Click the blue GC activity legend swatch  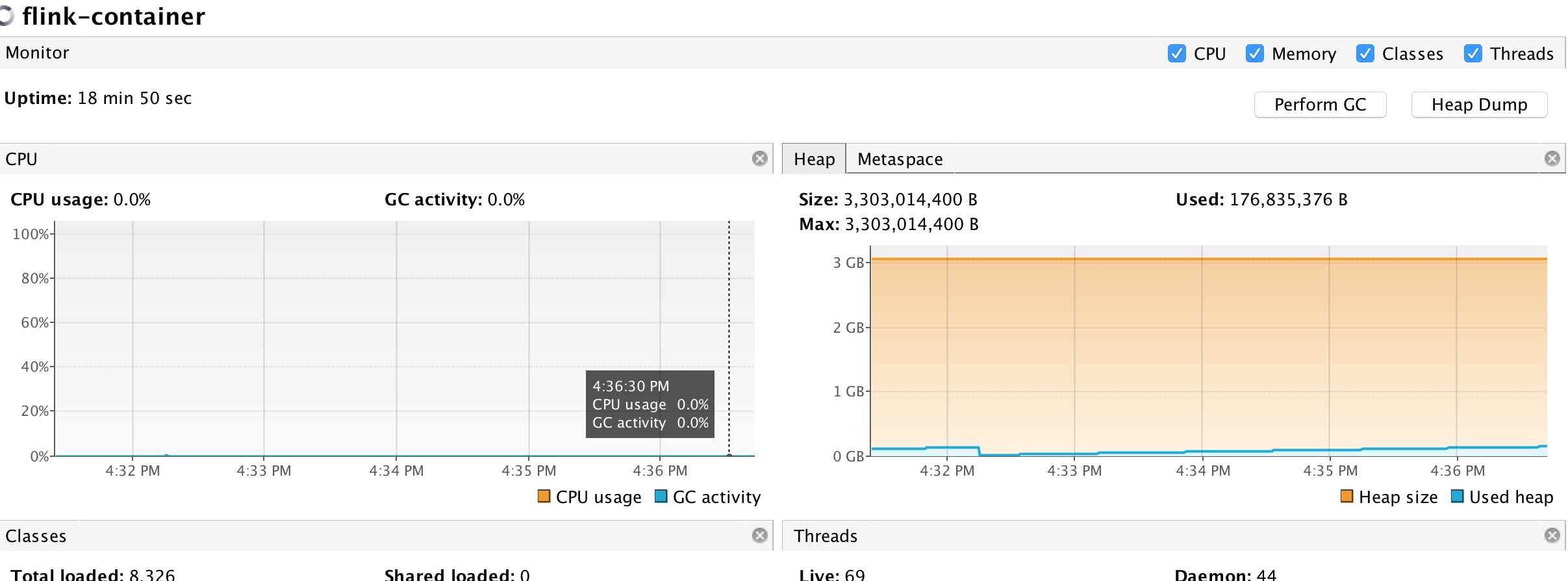(661, 497)
